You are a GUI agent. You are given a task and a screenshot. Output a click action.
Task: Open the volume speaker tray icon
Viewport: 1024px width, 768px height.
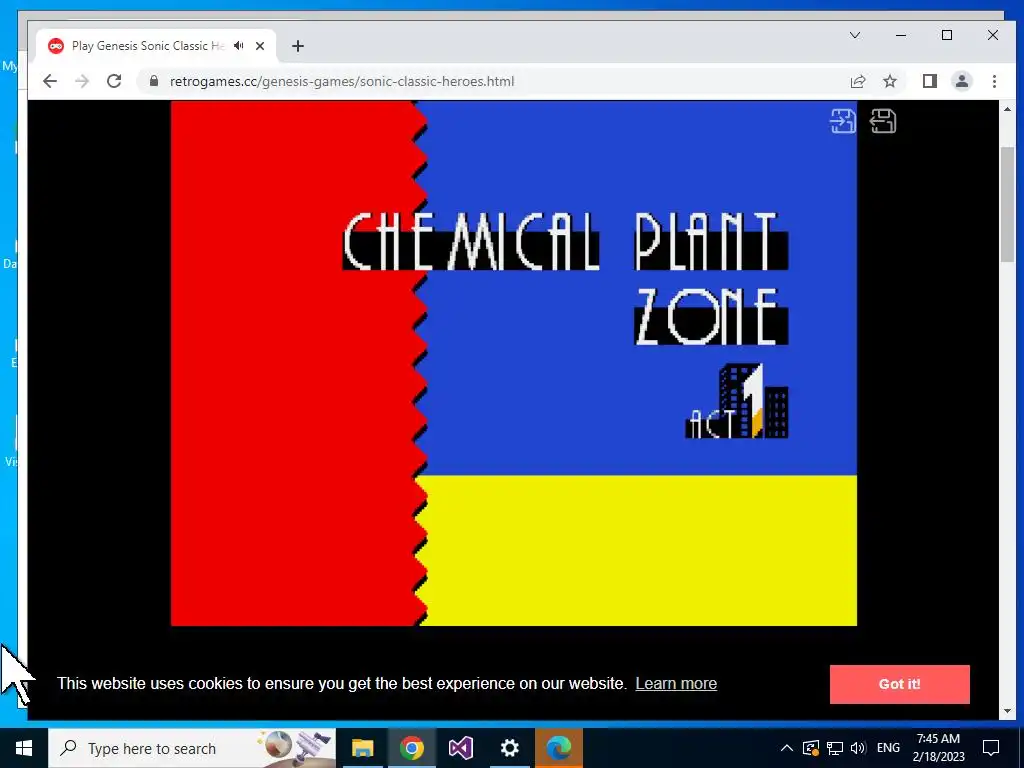point(858,748)
